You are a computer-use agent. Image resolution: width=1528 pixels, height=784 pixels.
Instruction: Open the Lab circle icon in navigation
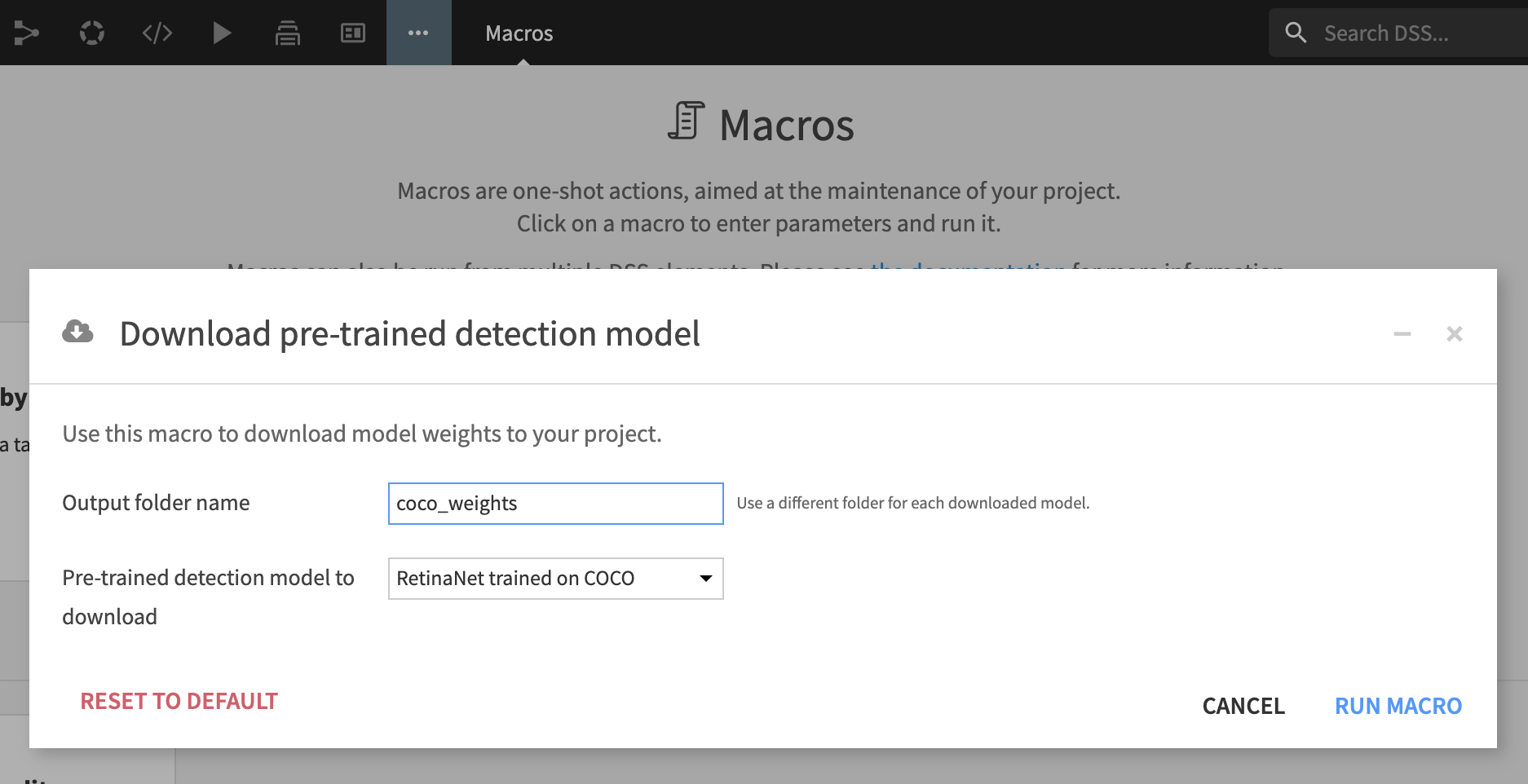point(92,33)
